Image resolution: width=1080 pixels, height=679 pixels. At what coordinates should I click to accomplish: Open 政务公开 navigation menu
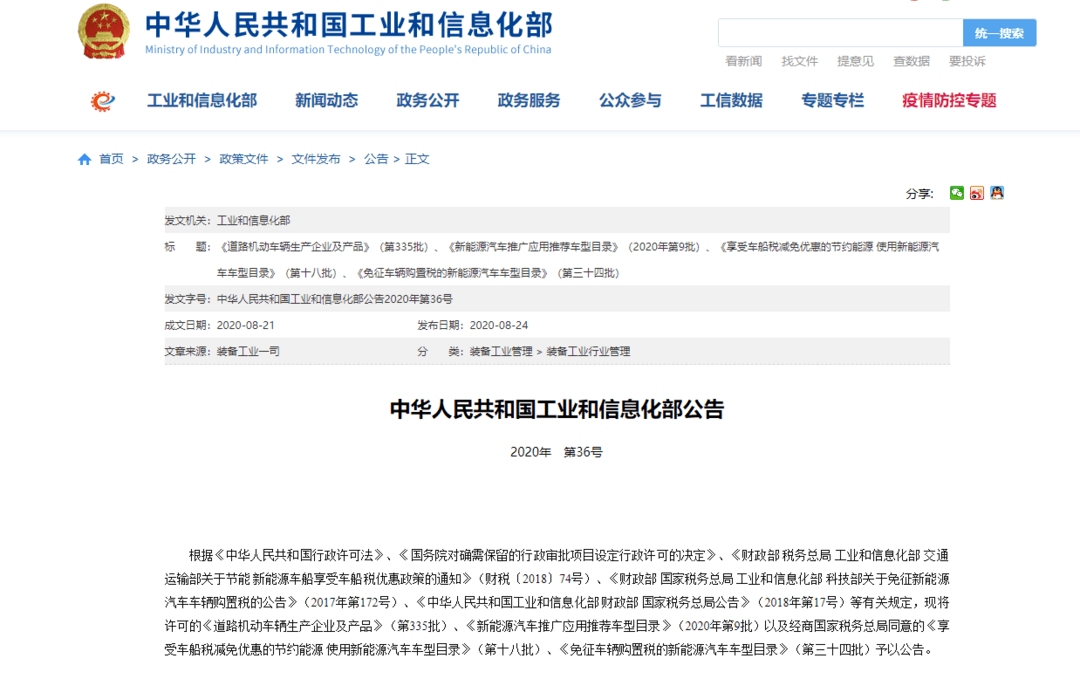pyautogui.click(x=428, y=101)
